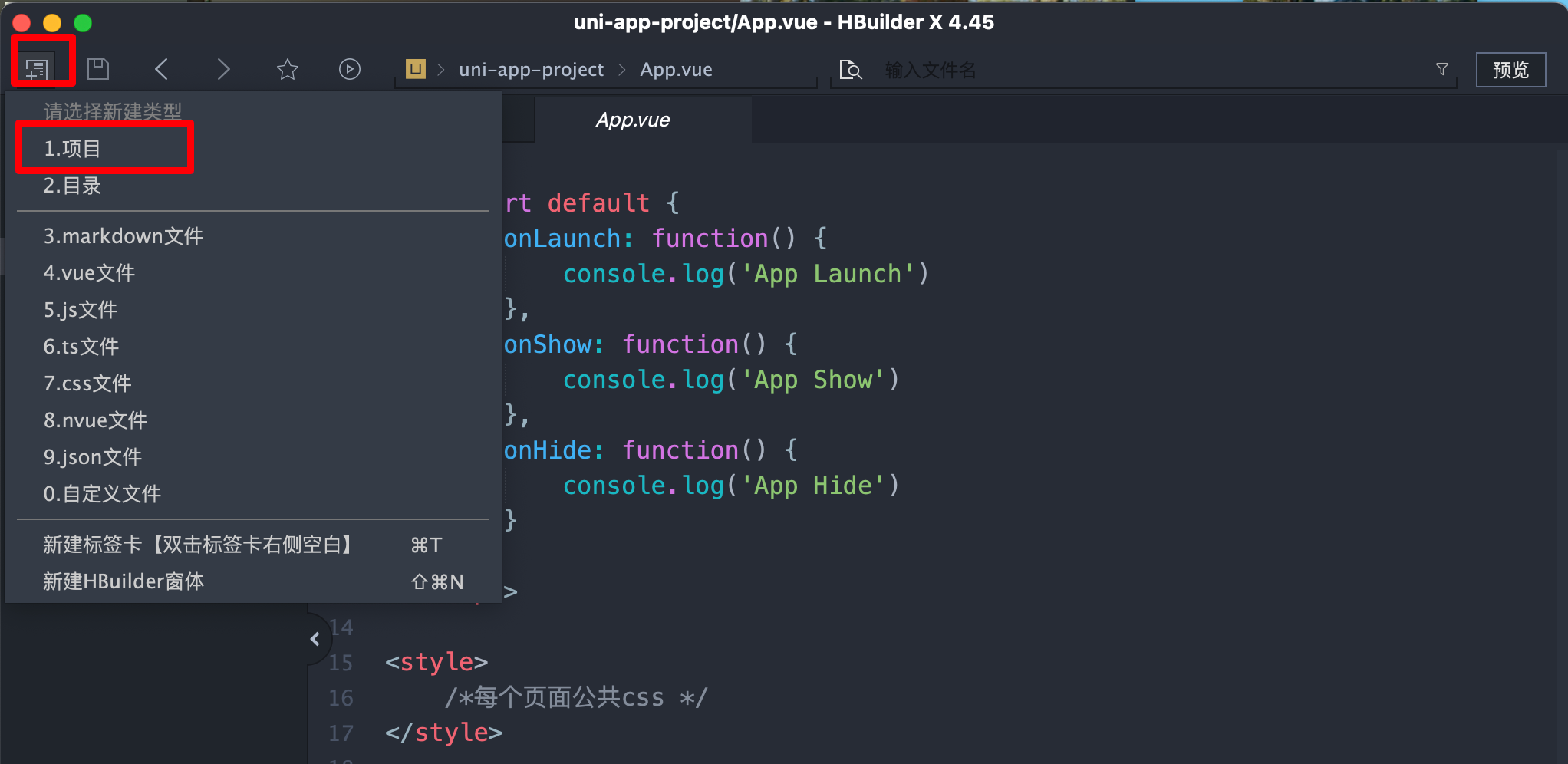Choose 3.markdown文件 menu entry
The width and height of the screenshot is (1568, 764).
click(x=253, y=236)
